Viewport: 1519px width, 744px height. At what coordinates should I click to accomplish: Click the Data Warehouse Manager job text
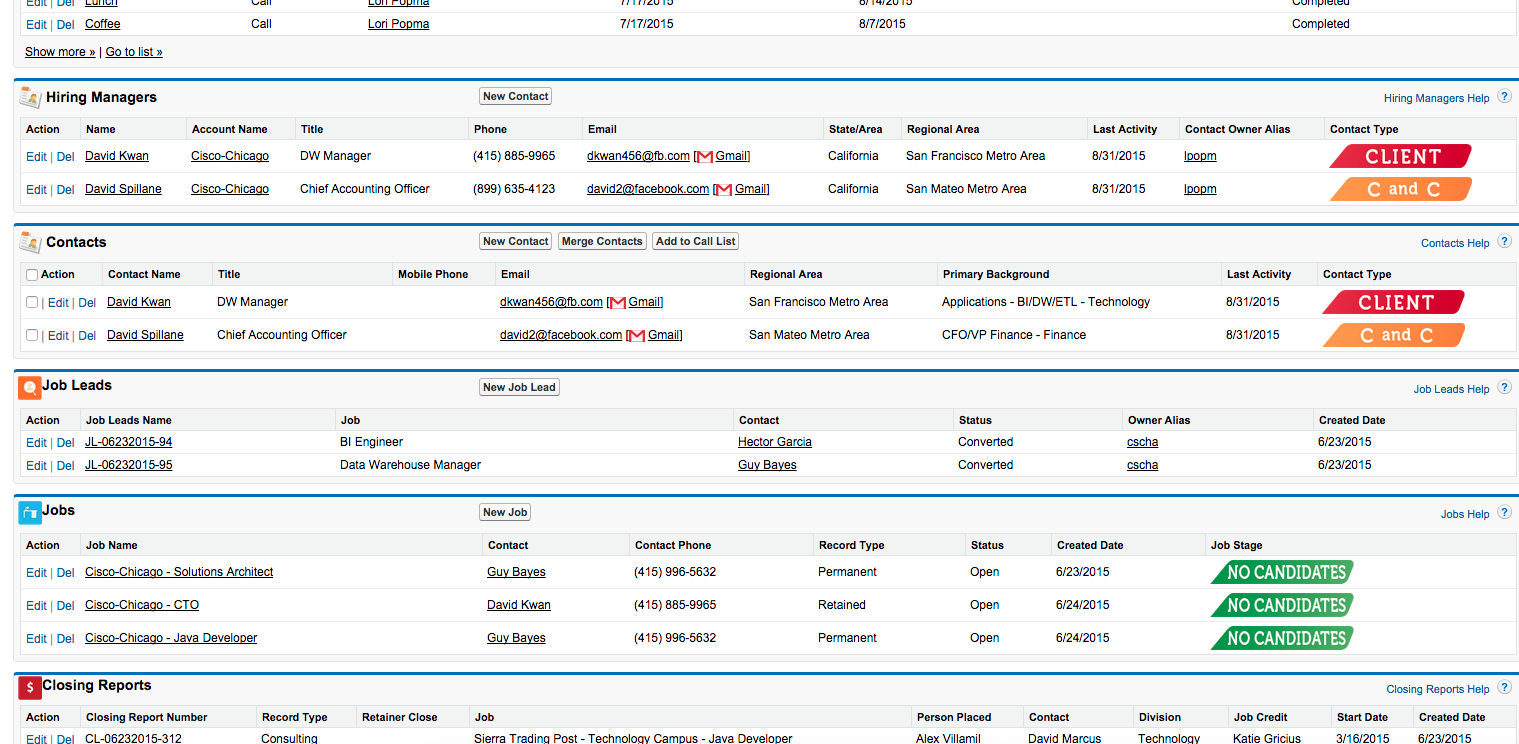410,465
